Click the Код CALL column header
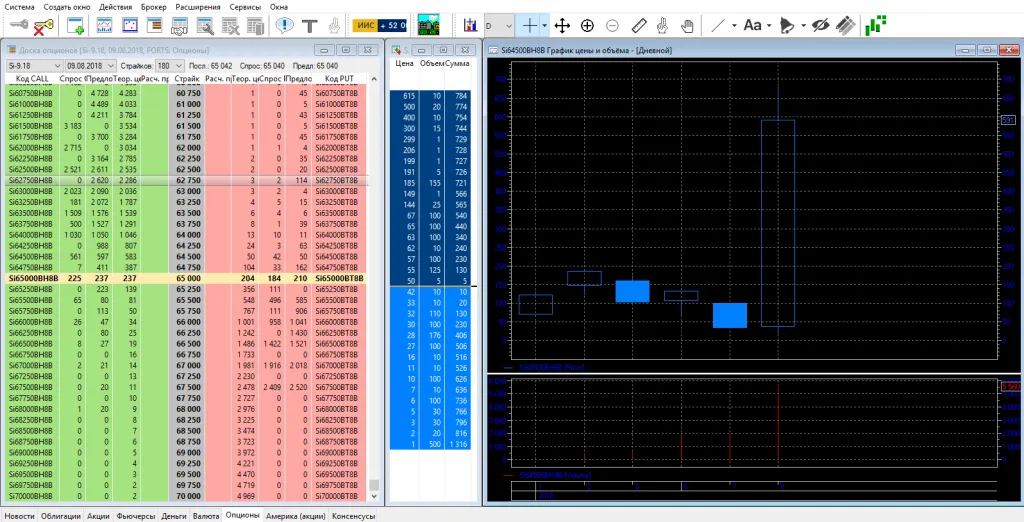This screenshot has width=1024, height=522. coord(30,77)
